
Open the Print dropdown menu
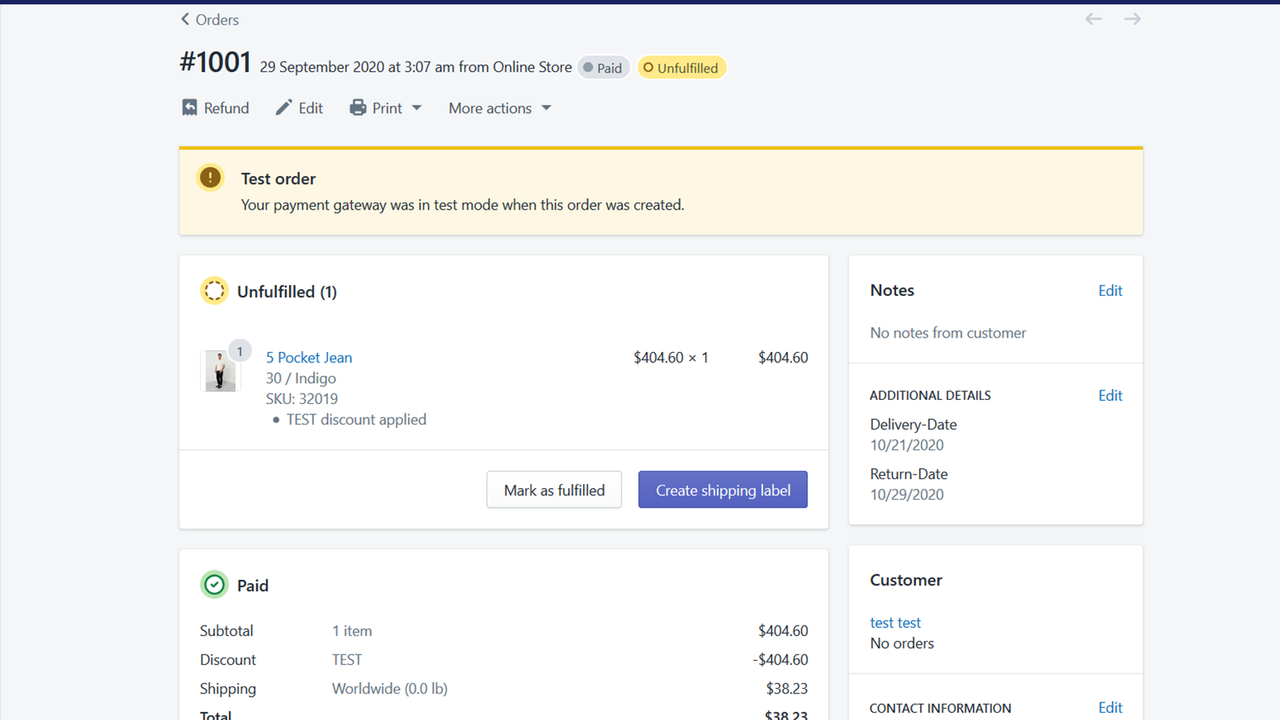point(417,108)
